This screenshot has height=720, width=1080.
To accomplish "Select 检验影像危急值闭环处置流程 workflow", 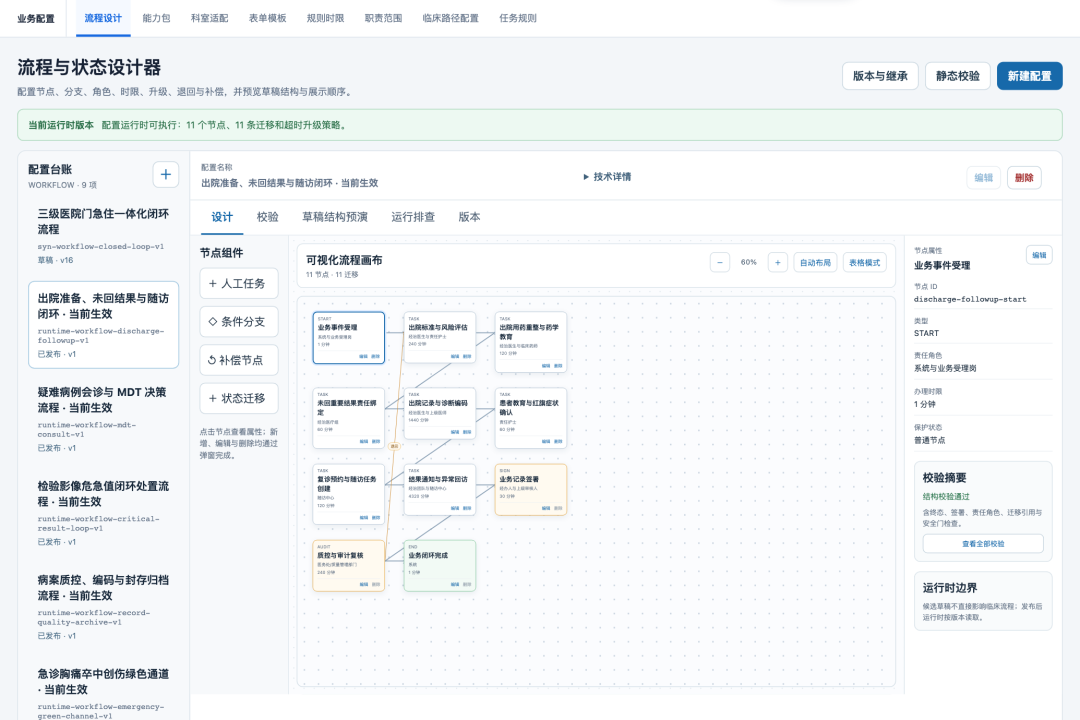I will pyautogui.click(x=103, y=513).
